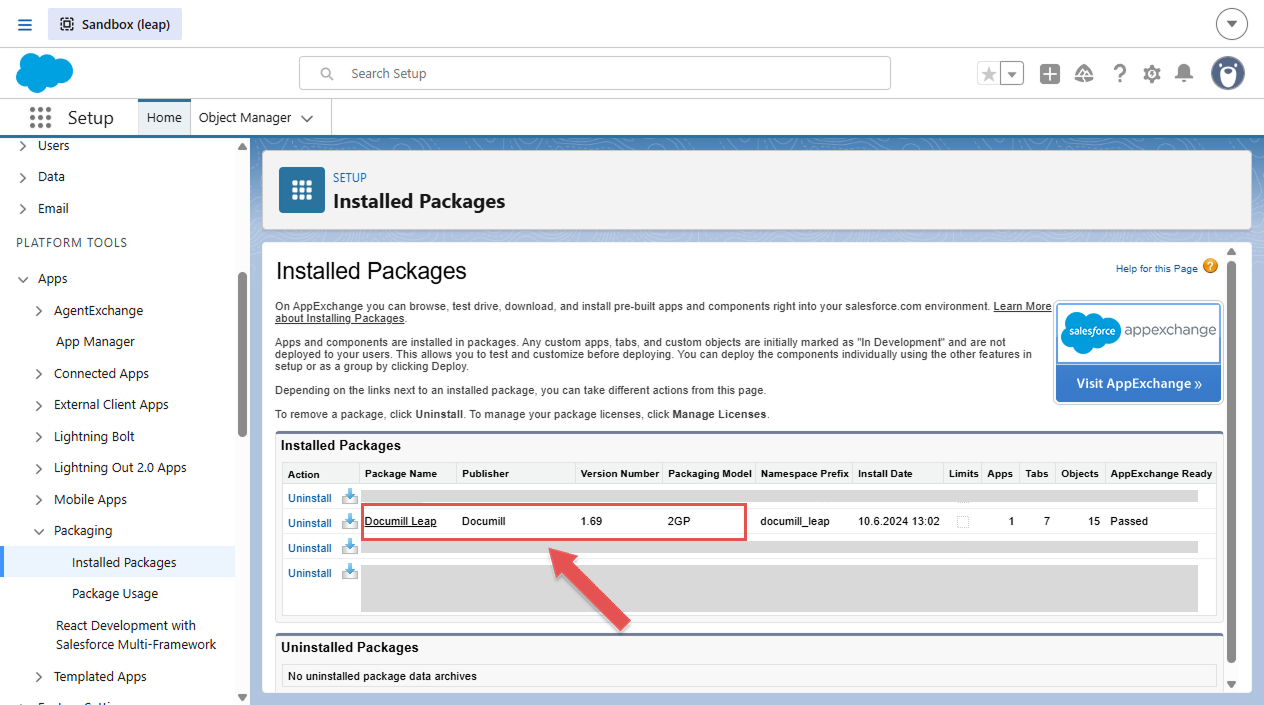Open Package Usage in sidebar
The width and height of the screenshot is (1264, 705).
[115, 594]
